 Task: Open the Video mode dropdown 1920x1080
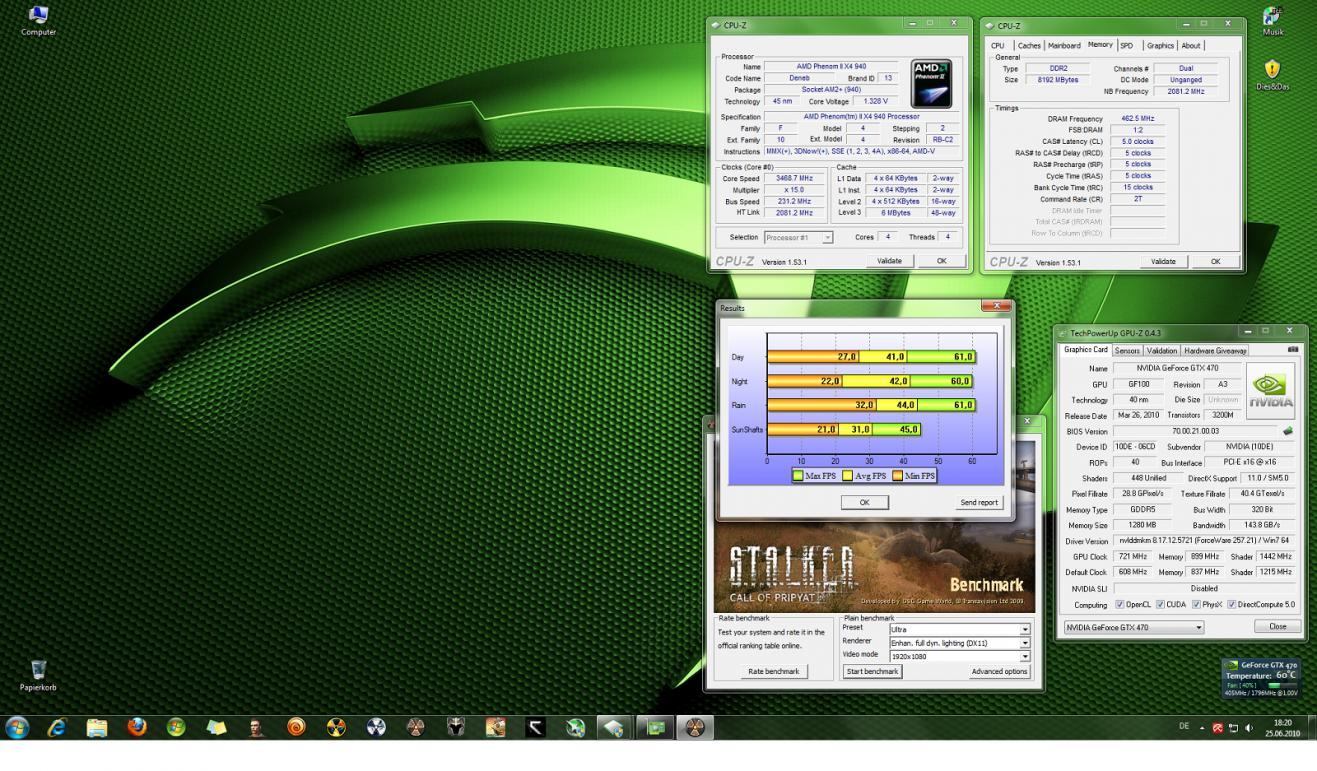(x=959, y=656)
